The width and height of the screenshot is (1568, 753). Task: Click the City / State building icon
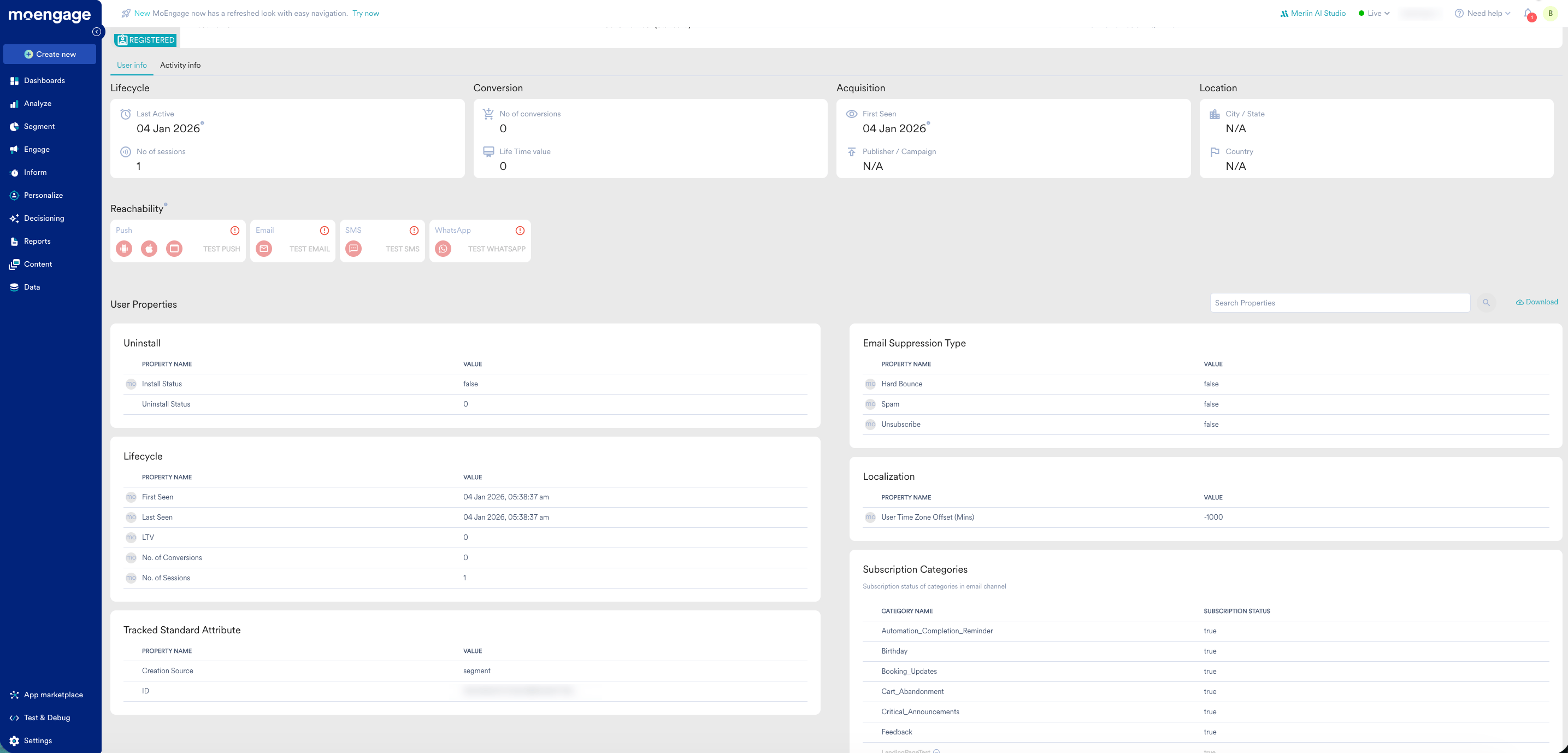[1215, 114]
